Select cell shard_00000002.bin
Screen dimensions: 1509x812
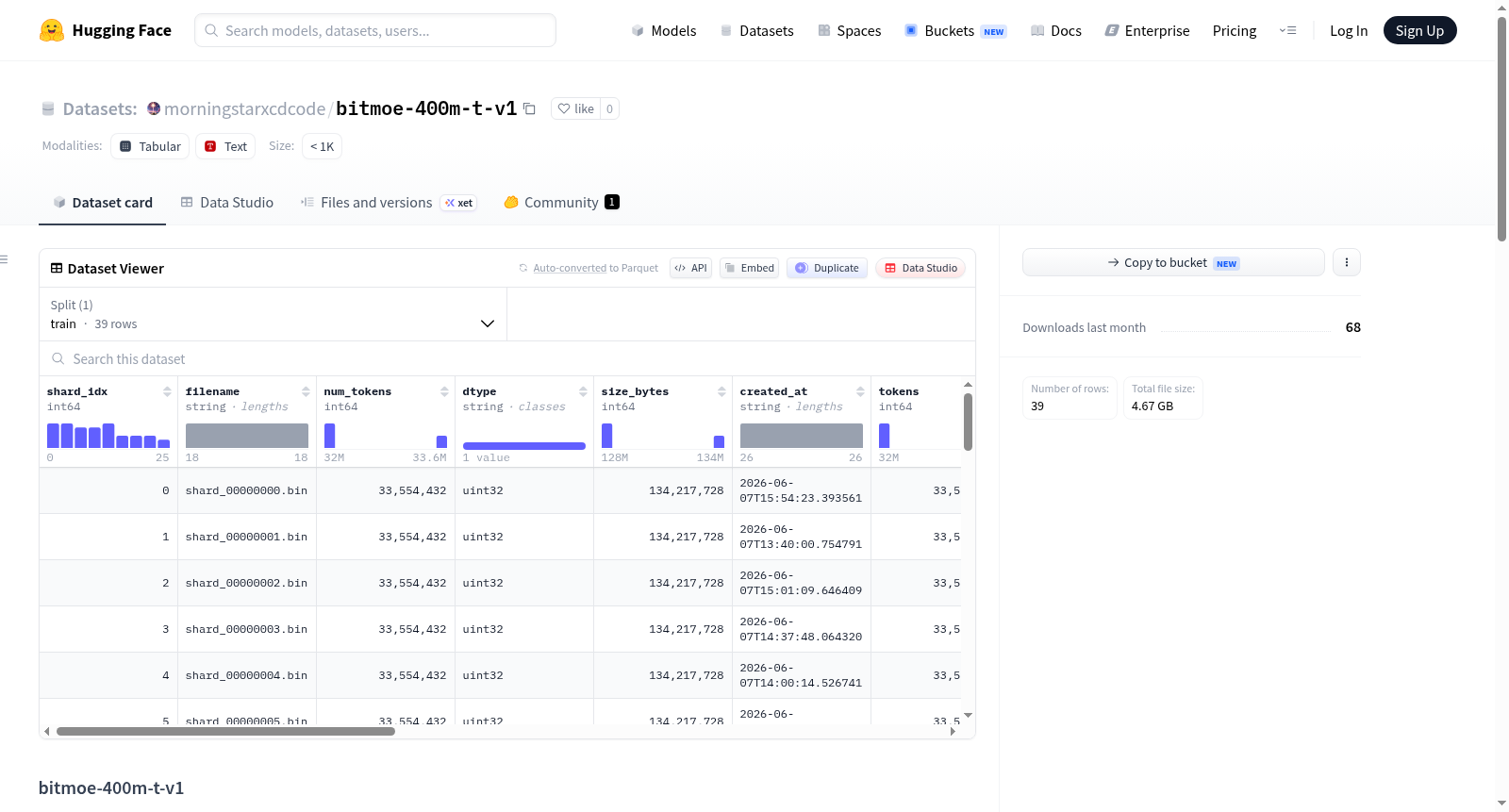(247, 583)
